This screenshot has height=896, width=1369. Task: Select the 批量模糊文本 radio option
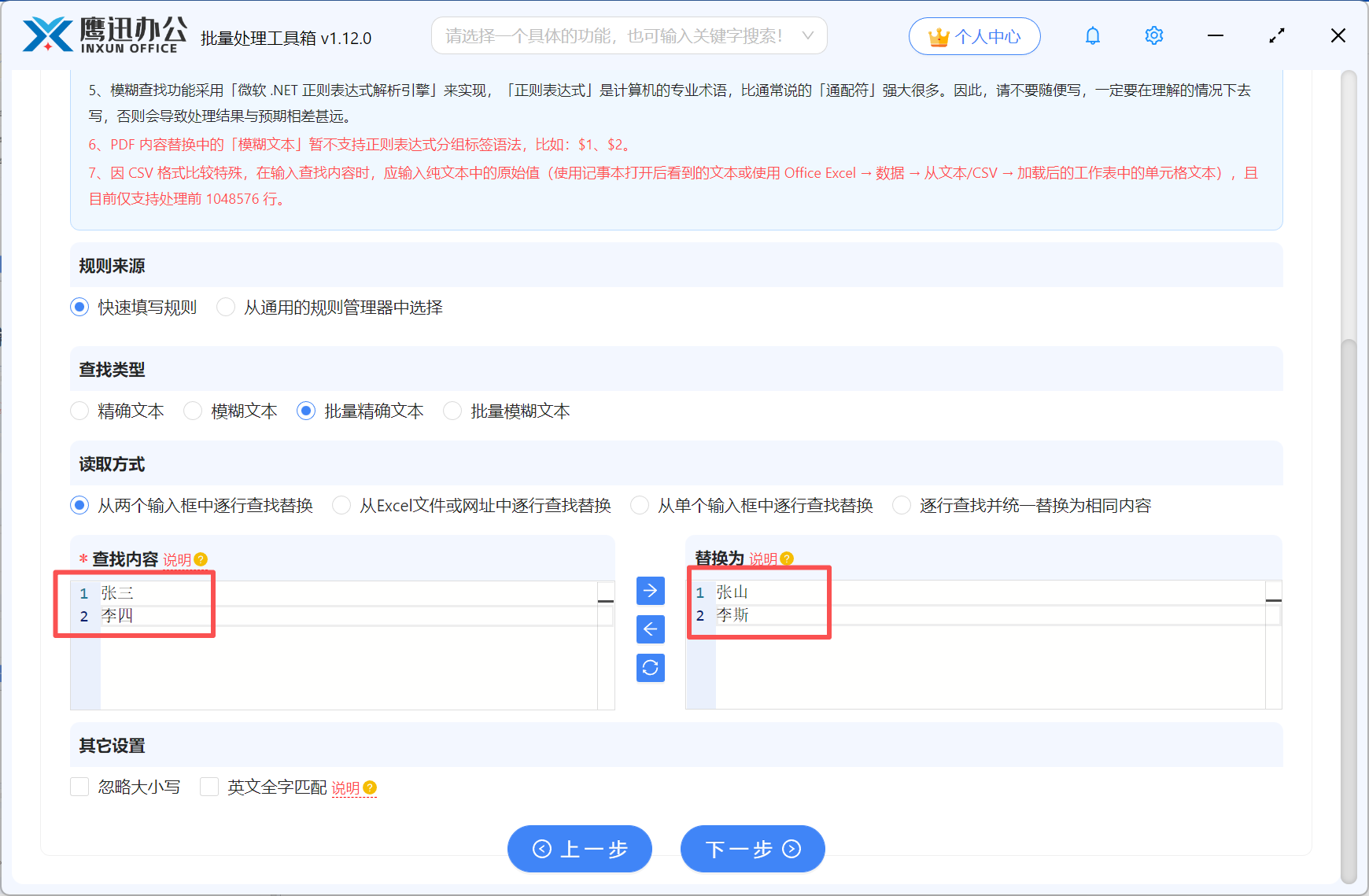point(452,411)
